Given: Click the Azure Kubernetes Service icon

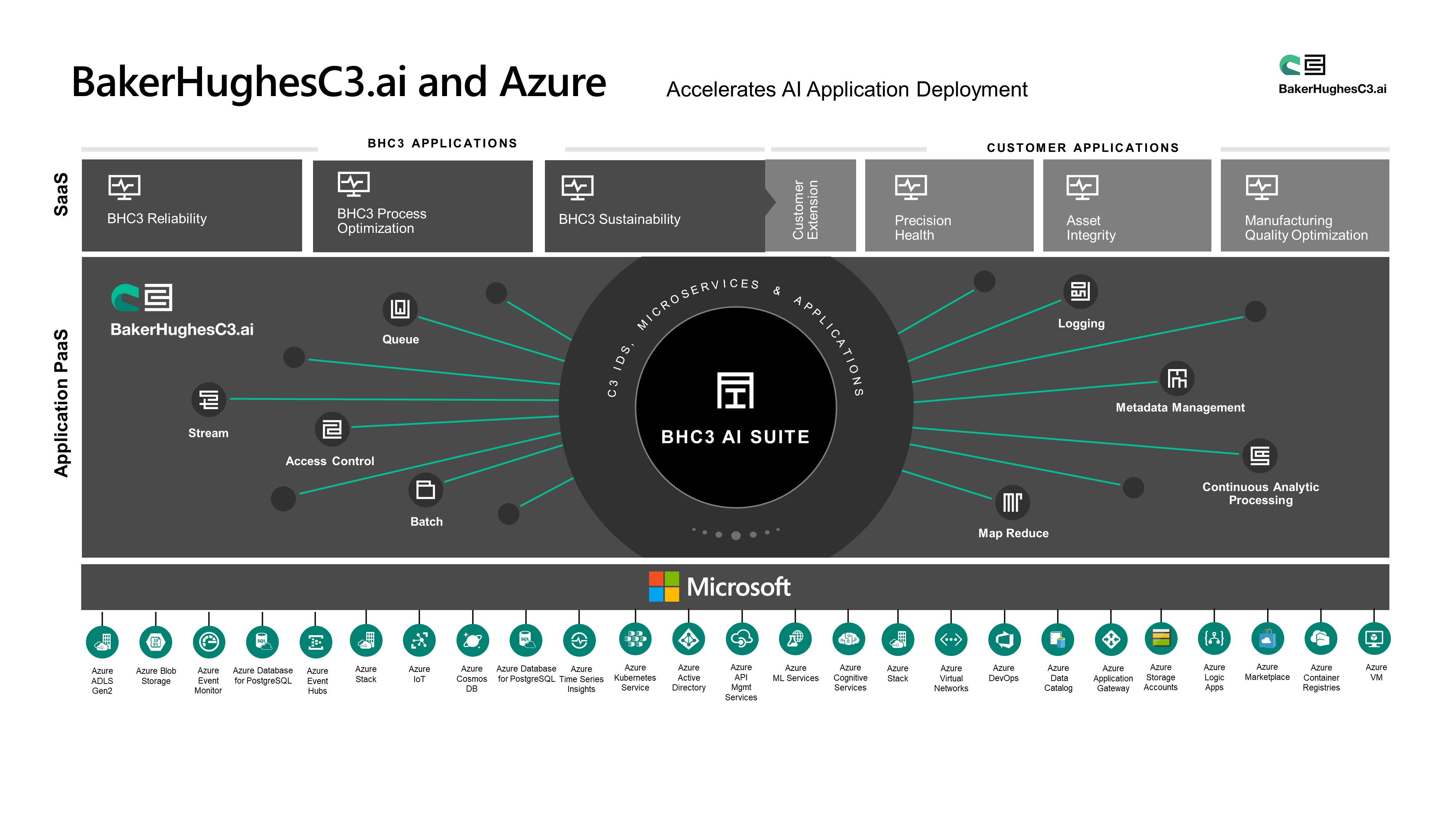Looking at the screenshot, I should [635, 639].
